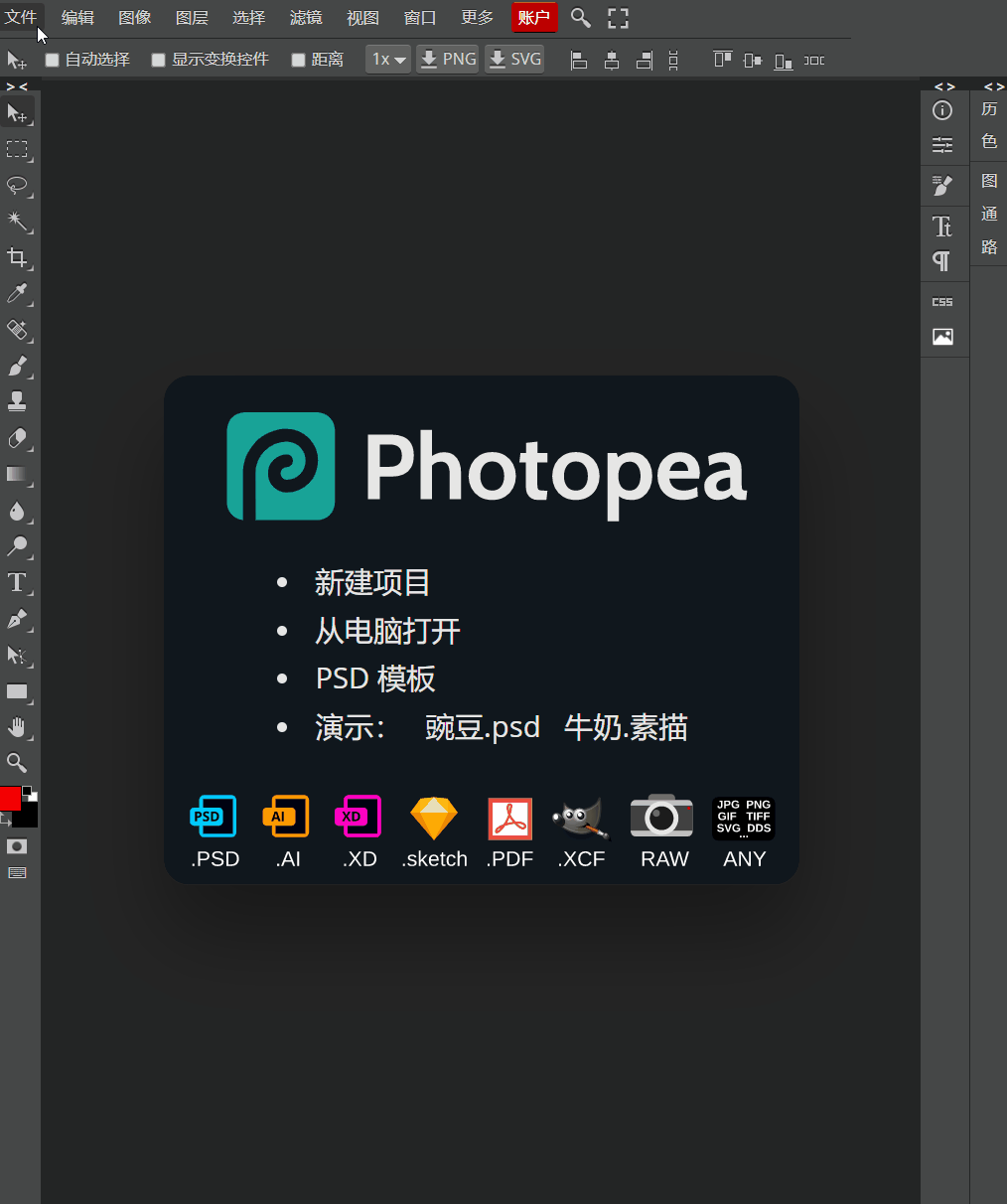The height and width of the screenshot is (1204, 1007).
Task: Select the Clone Stamp tool
Action: (x=17, y=401)
